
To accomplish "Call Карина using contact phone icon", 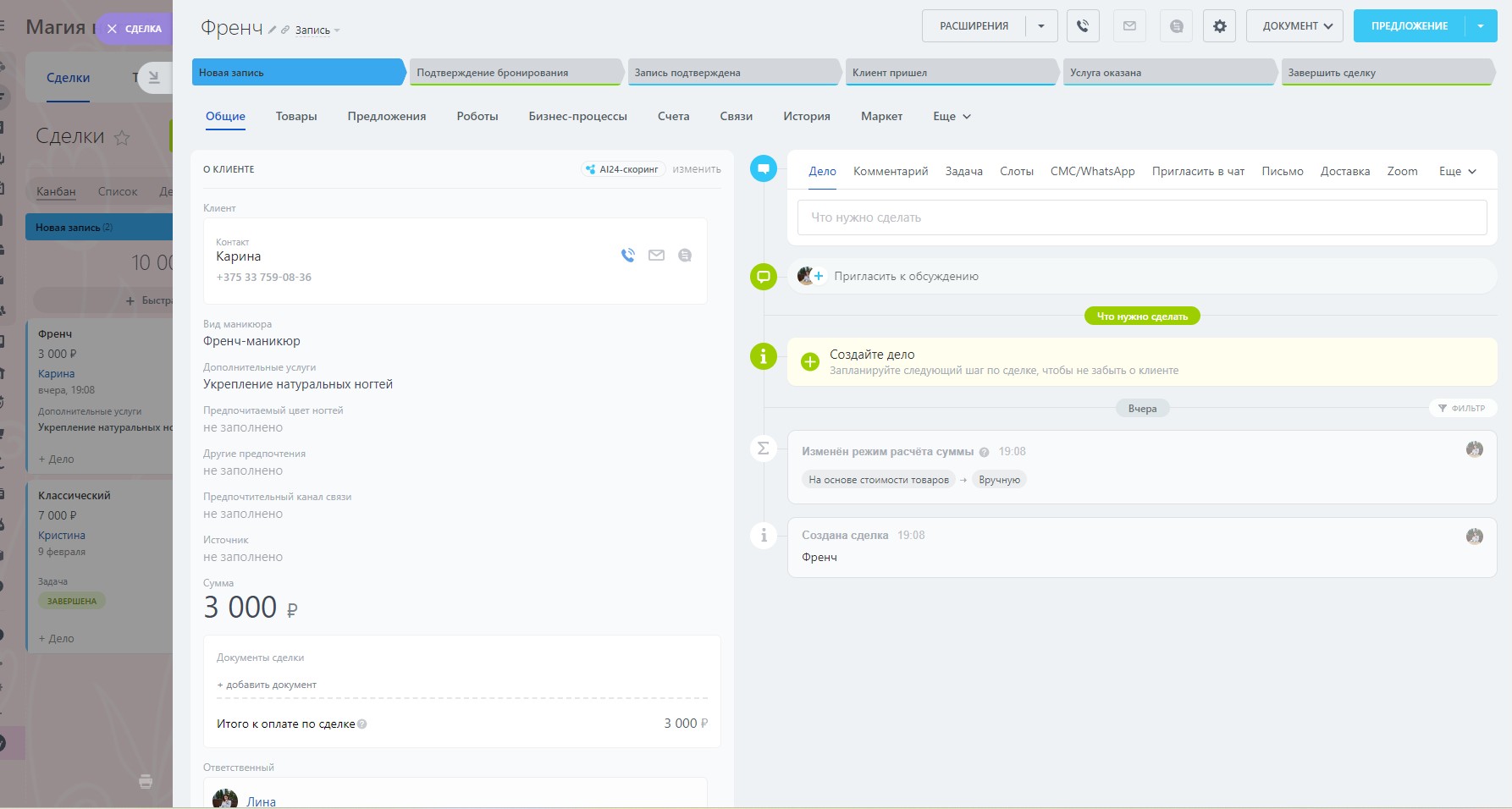I will tap(627, 256).
